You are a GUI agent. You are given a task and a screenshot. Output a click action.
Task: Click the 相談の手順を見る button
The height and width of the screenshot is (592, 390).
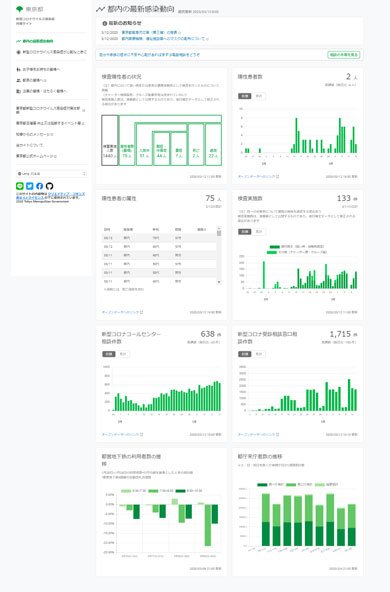tap(344, 55)
